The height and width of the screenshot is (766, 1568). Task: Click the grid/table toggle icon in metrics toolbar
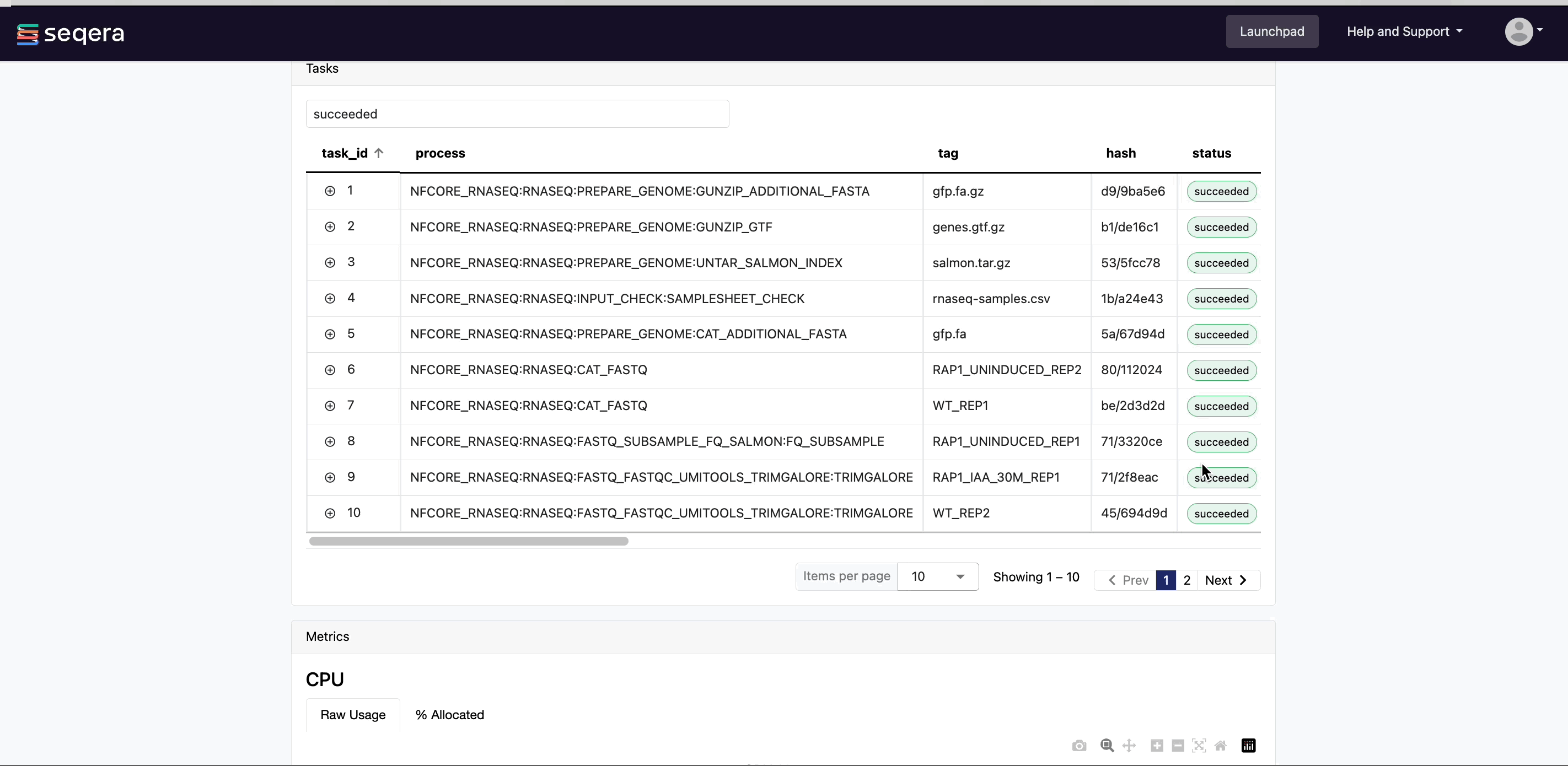click(1249, 745)
